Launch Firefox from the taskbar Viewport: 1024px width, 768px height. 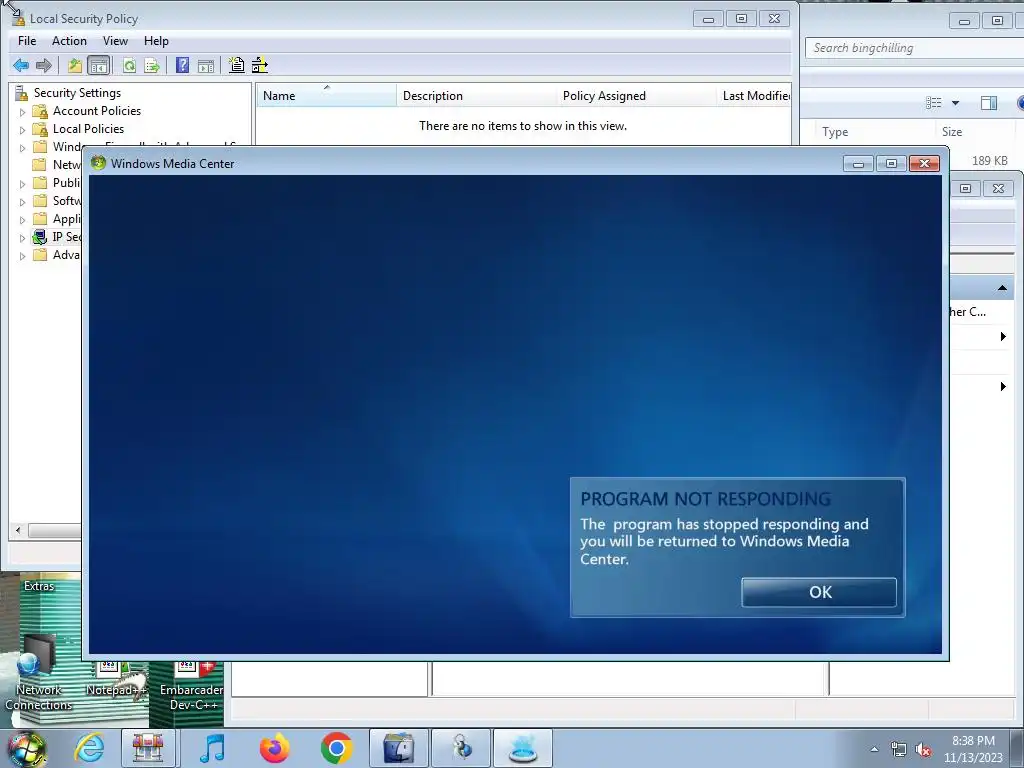(274, 748)
